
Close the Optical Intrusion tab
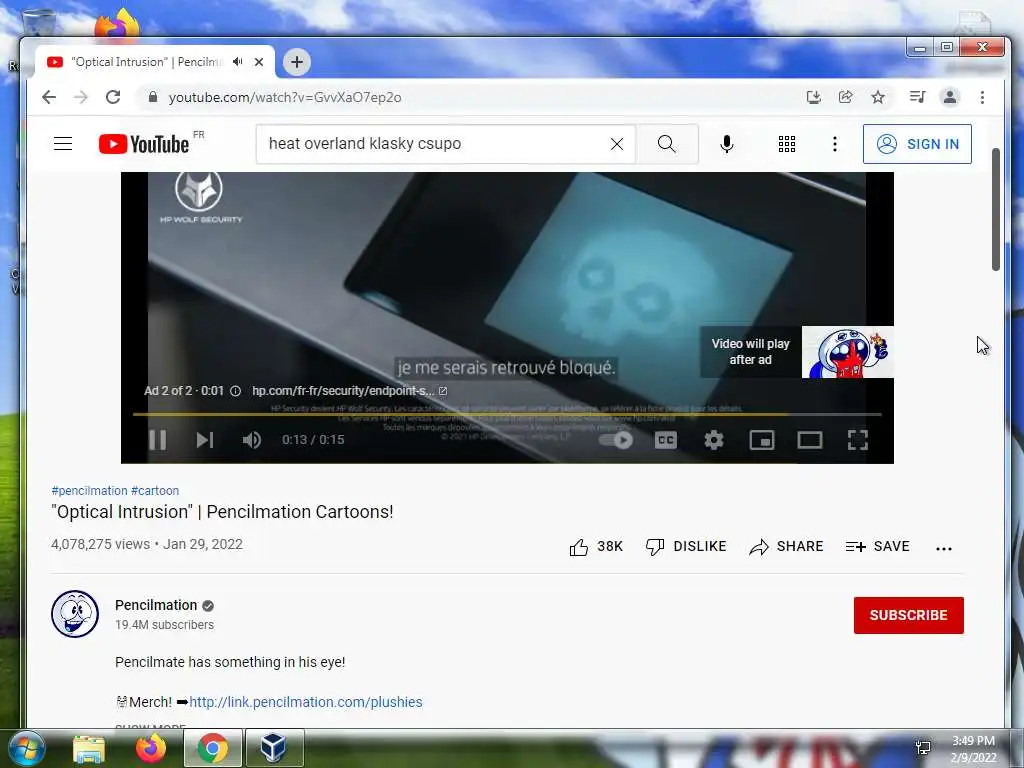(x=259, y=62)
